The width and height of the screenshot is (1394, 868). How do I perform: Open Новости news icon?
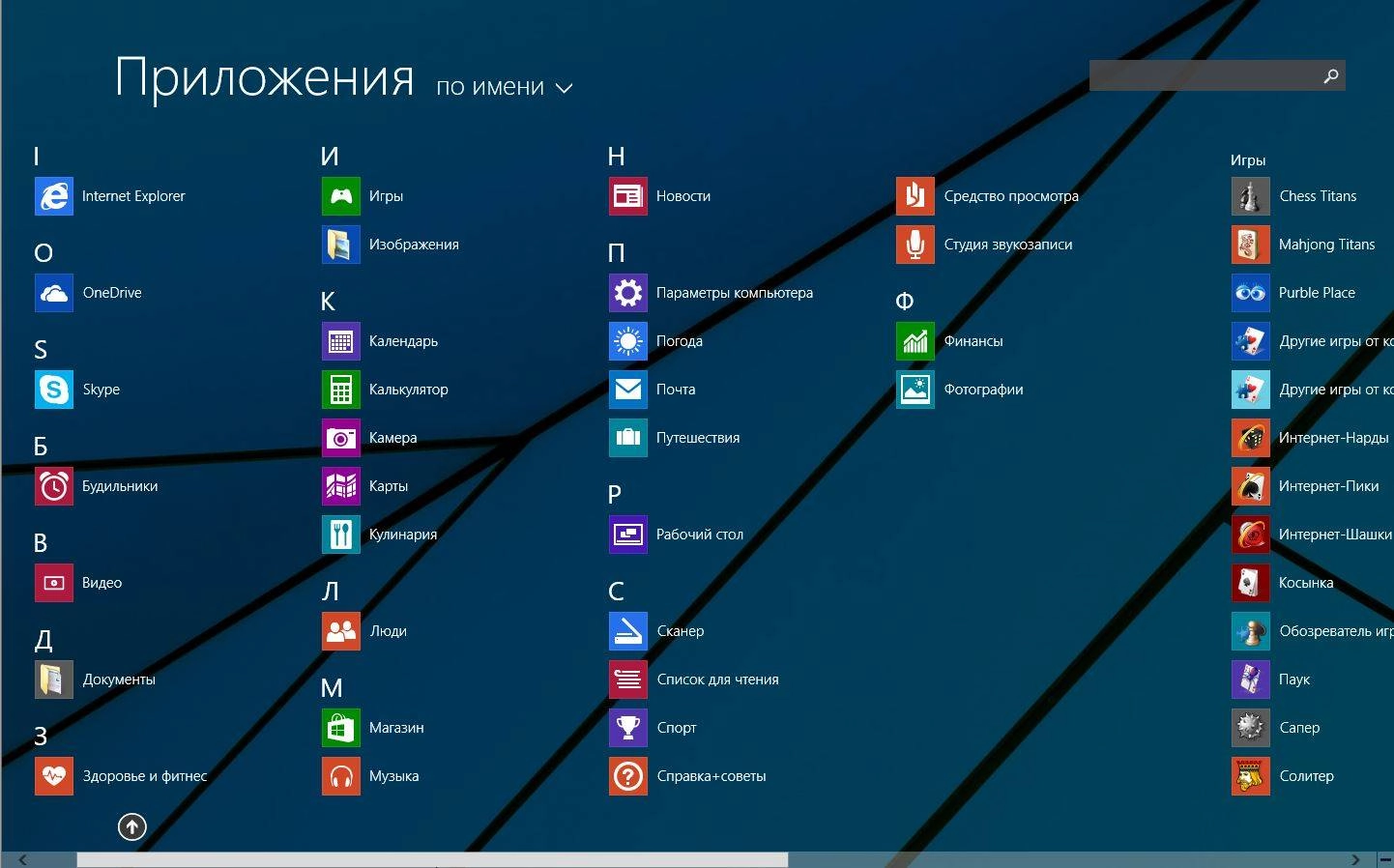point(628,196)
